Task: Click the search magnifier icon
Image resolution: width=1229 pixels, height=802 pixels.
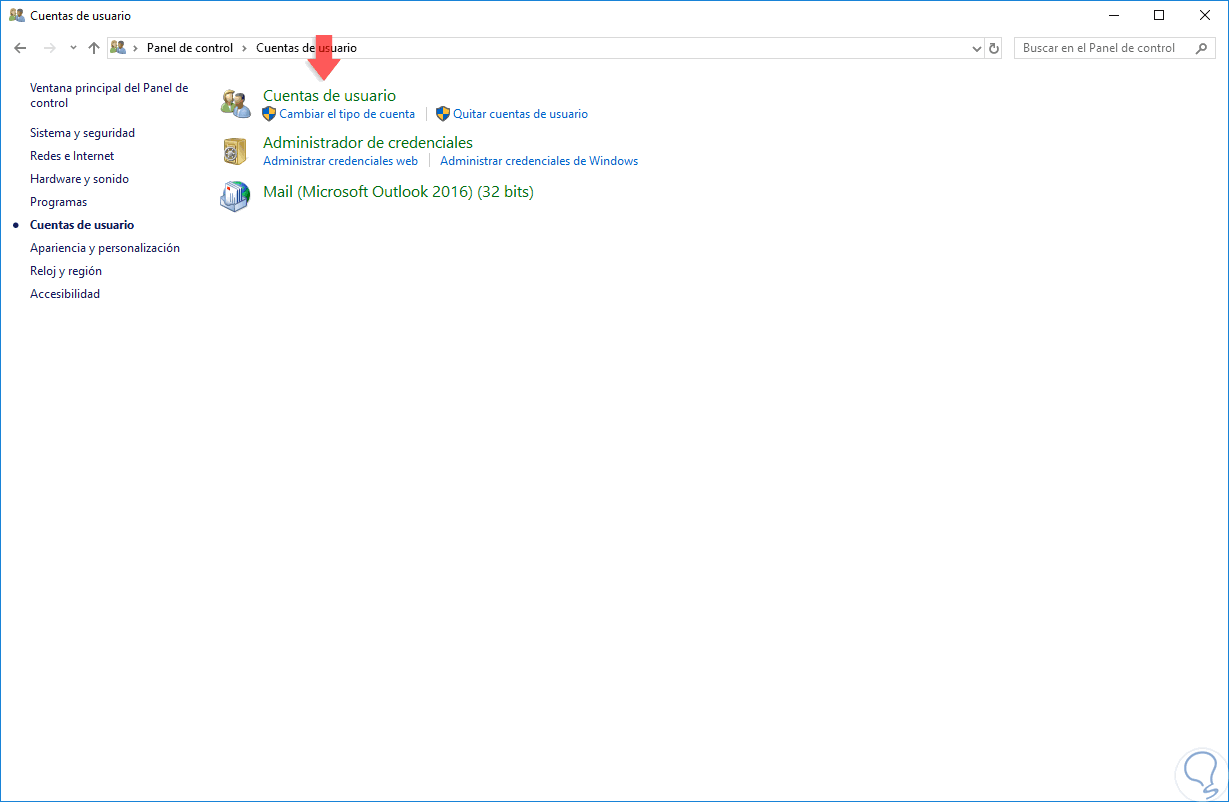Action: tap(1202, 48)
